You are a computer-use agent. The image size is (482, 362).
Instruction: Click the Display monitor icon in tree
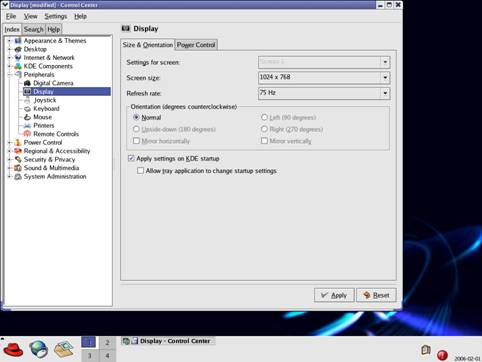(27, 91)
